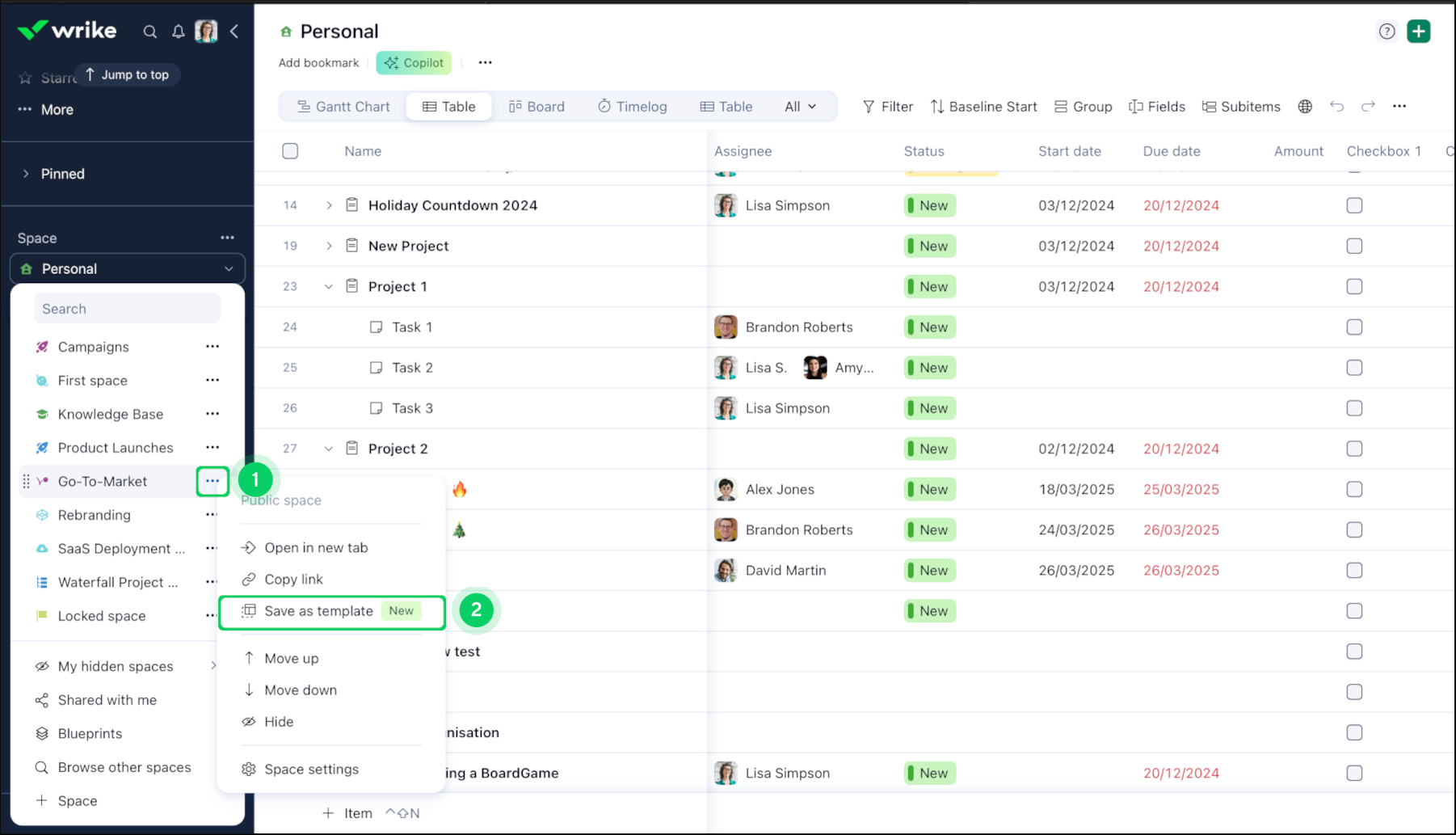Viewport: 1456px width, 835px height.
Task: Tick the select-all checkbox in the header
Action: click(x=290, y=151)
